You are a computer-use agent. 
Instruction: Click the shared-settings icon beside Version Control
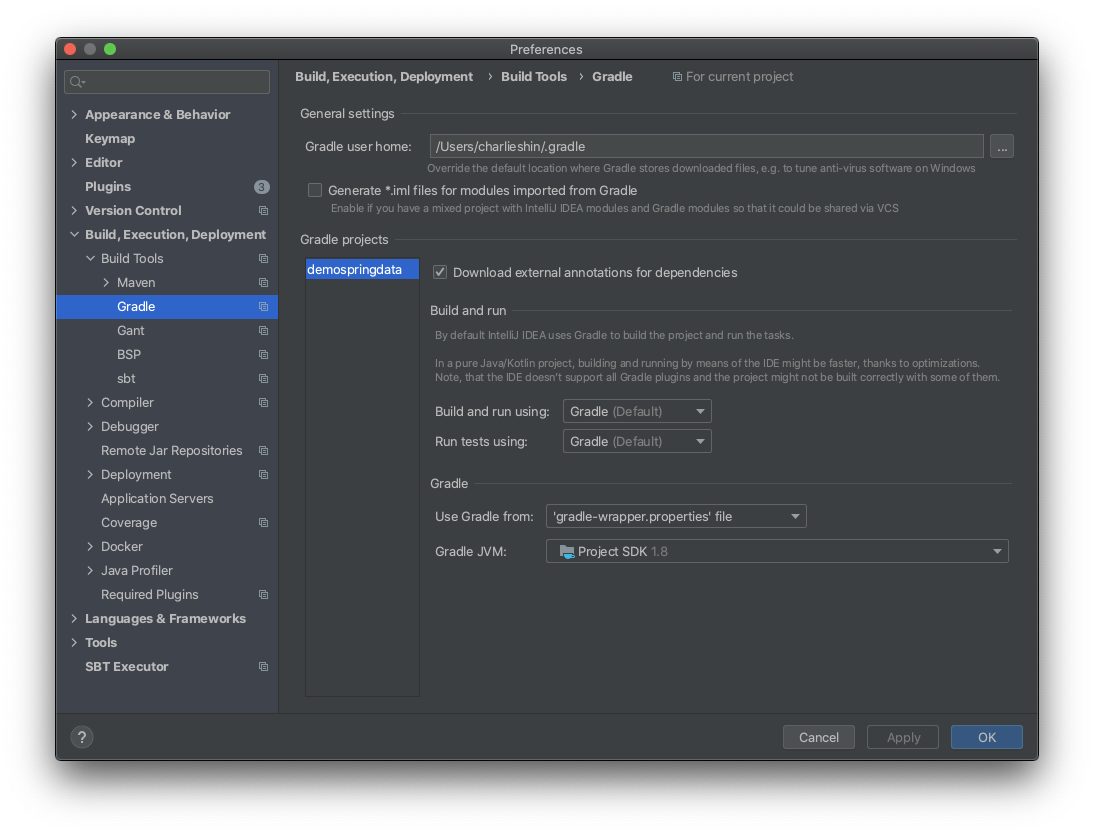pos(262,210)
